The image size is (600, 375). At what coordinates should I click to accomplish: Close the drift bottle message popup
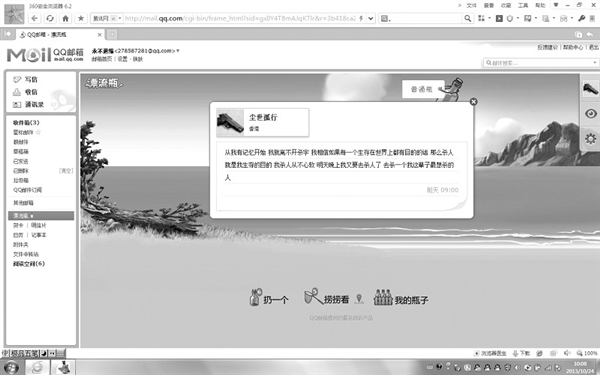[473, 101]
